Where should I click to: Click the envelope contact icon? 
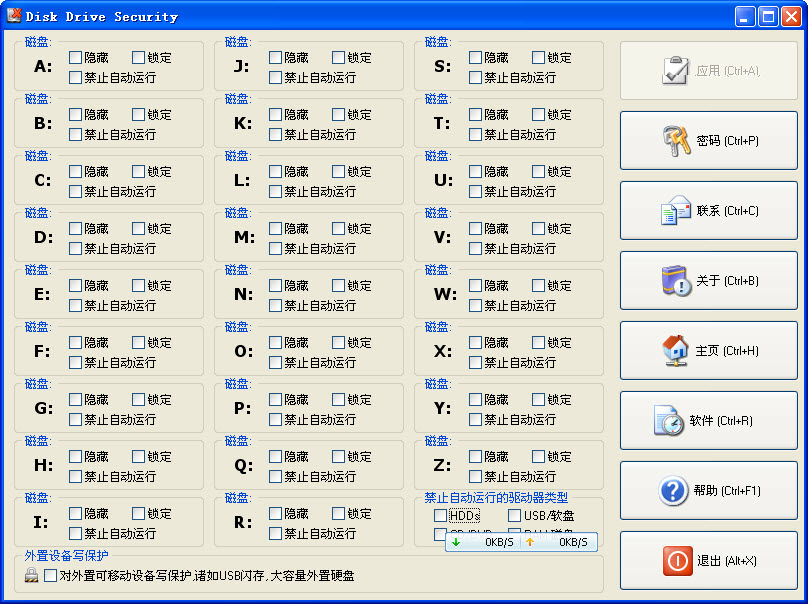[676, 211]
